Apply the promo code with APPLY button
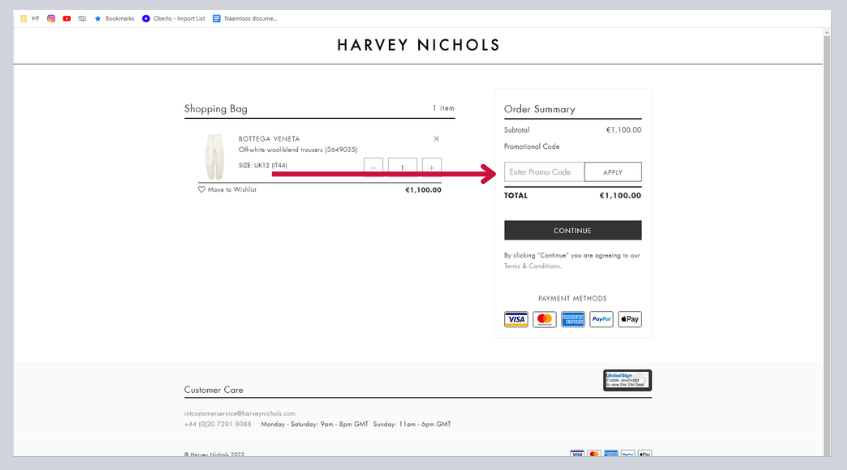Image resolution: width=847 pixels, height=470 pixels. click(613, 172)
